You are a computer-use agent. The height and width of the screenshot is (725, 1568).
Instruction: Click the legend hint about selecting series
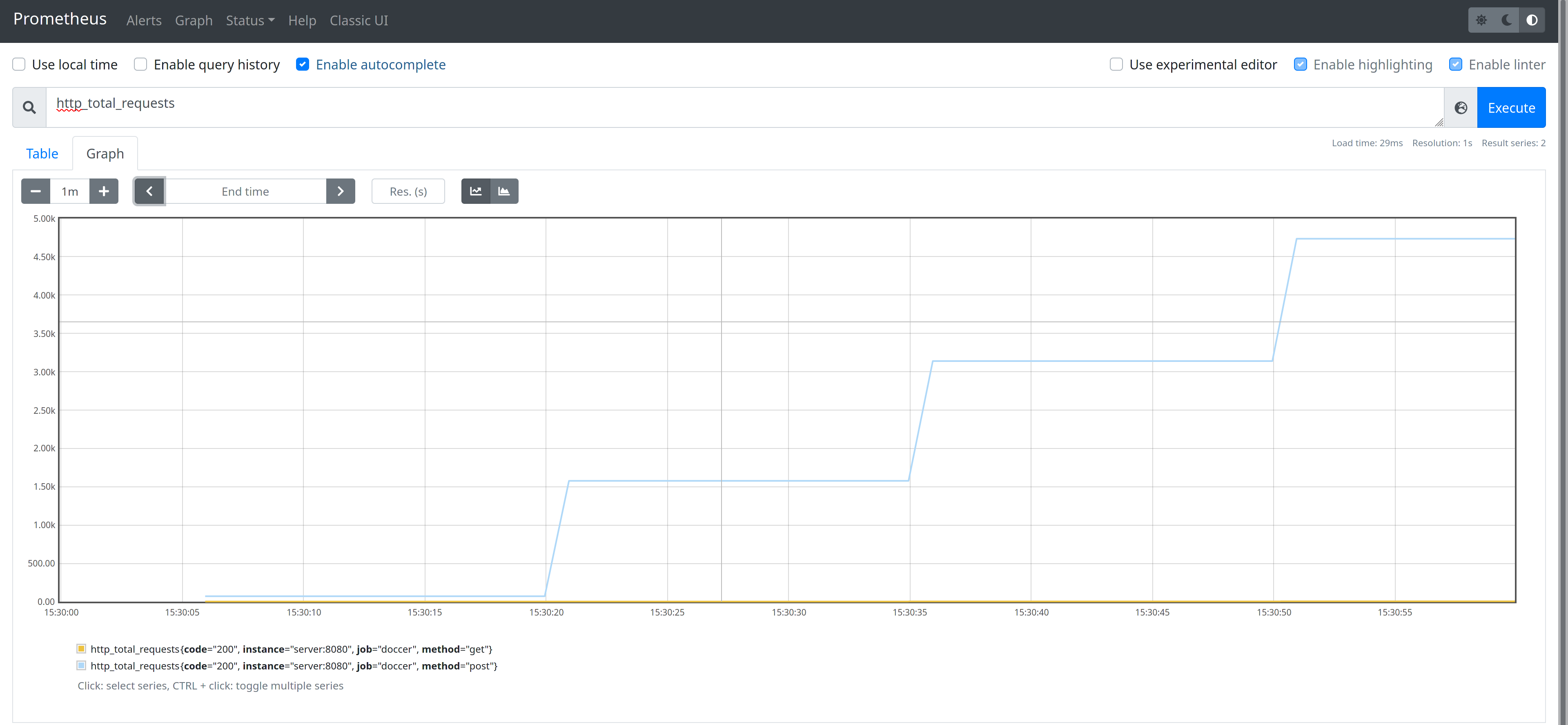(211, 685)
